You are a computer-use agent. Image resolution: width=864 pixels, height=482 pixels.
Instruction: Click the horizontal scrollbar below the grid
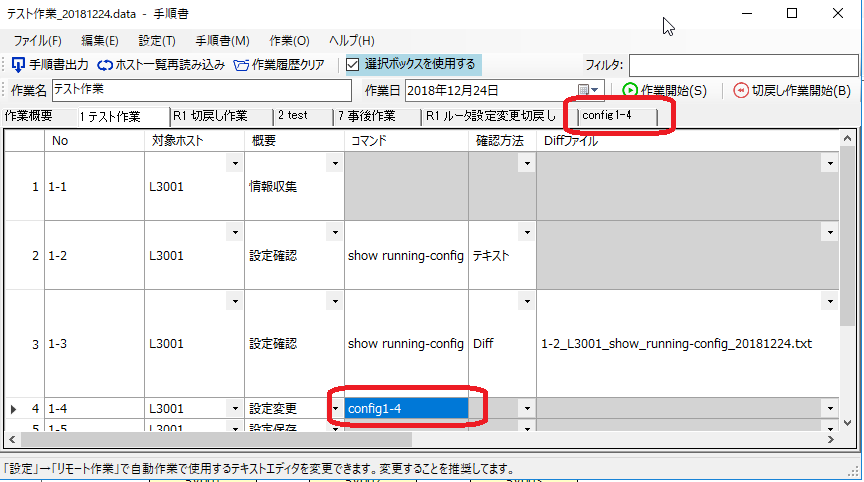pyautogui.click(x=210, y=440)
